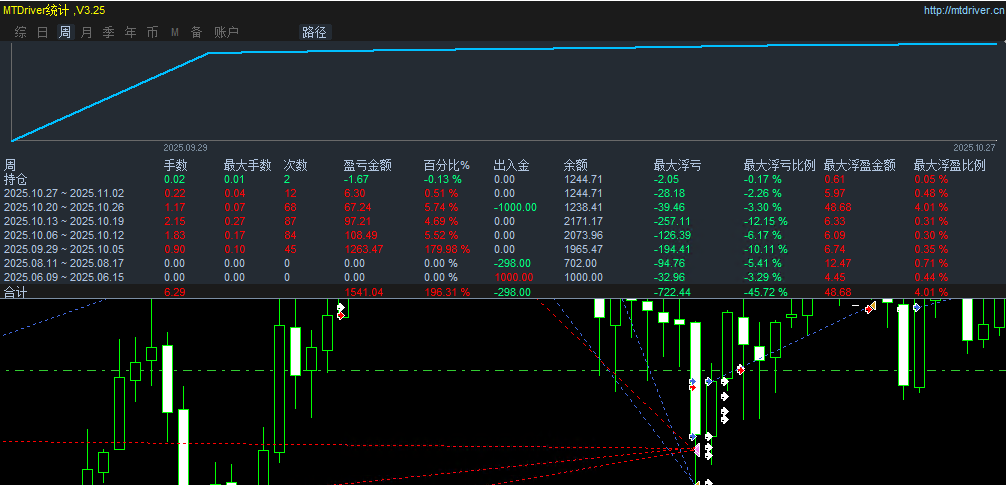Click the 2025.10.27 date on equity curve
This screenshot has width=1006, height=485.
(974, 147)
